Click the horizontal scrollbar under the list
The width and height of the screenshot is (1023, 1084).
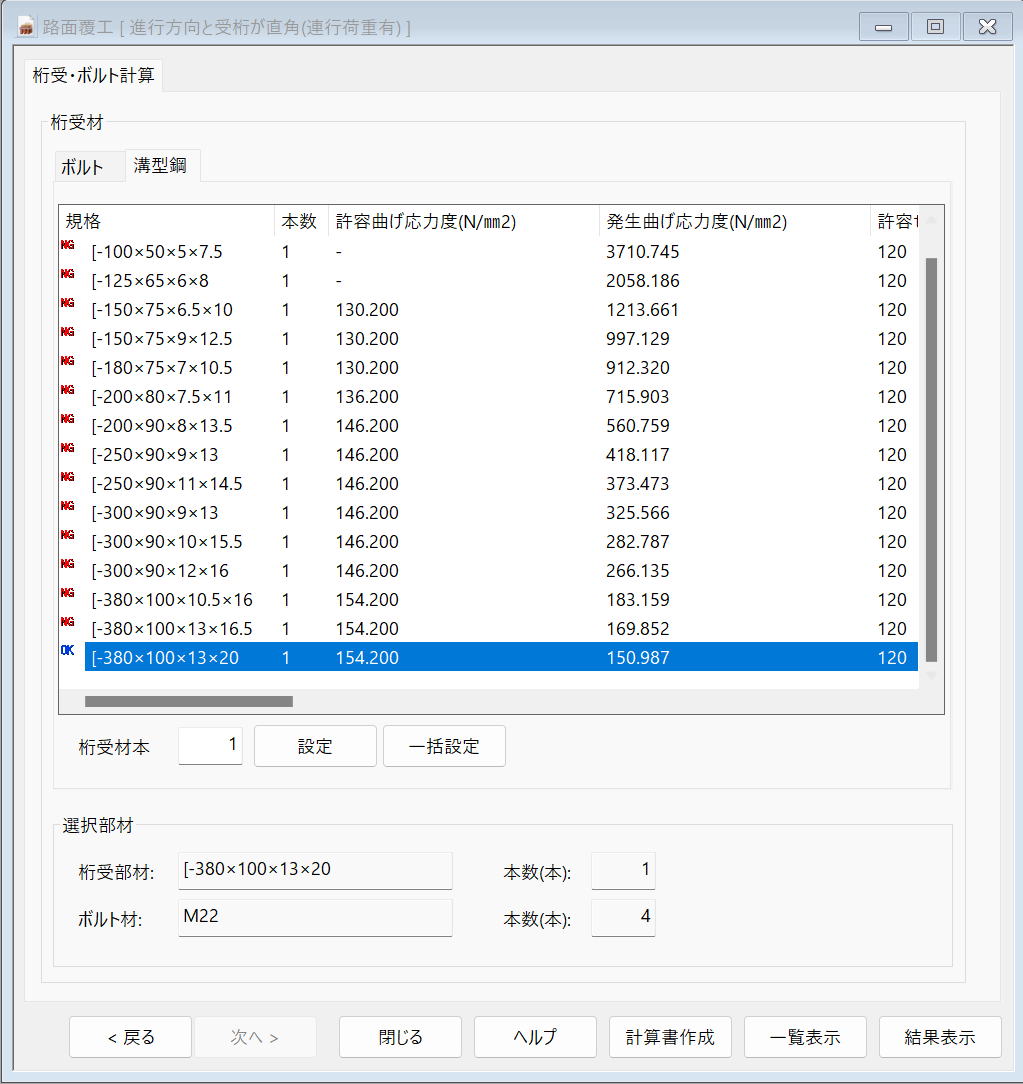[x=188, y=702]
